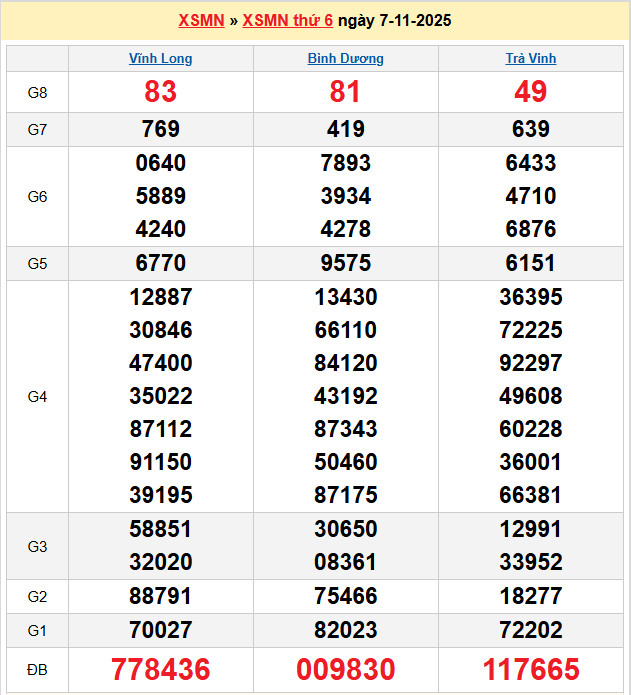Click the red G8 number 81
This screenshot has width=631, height=695.
point(345,92)
